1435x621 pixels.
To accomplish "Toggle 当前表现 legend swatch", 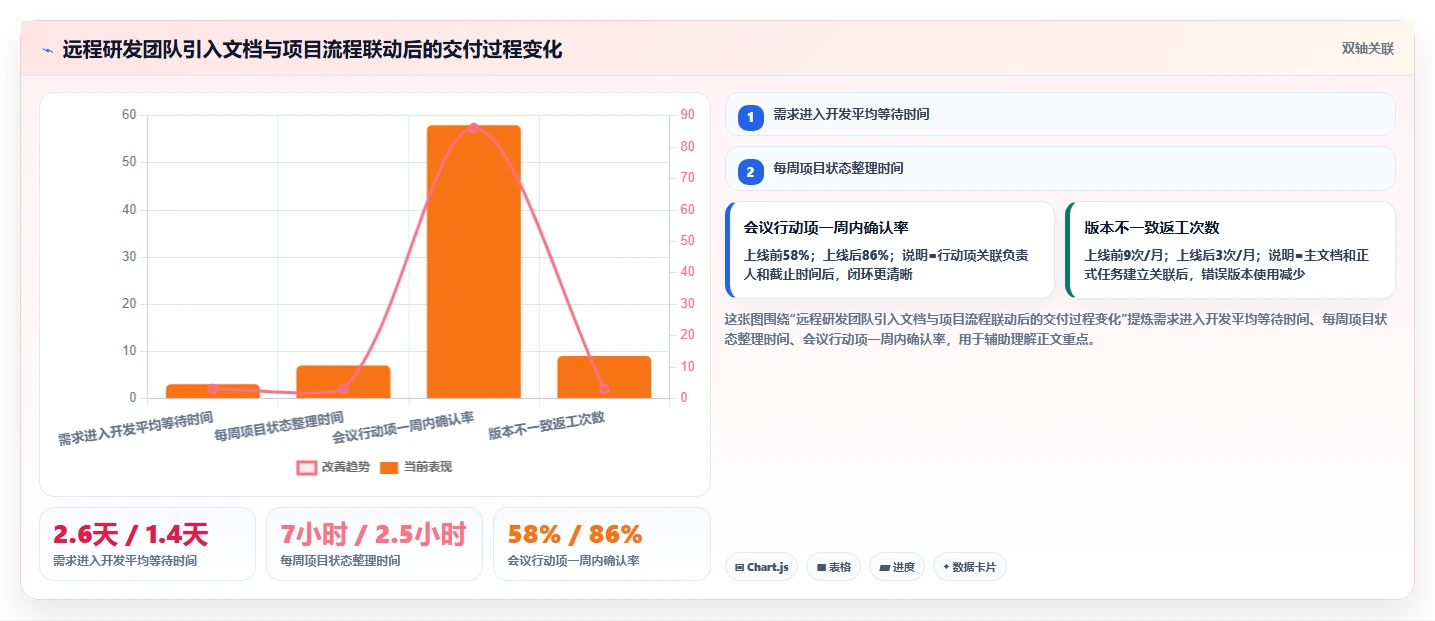I will [389, 467].
